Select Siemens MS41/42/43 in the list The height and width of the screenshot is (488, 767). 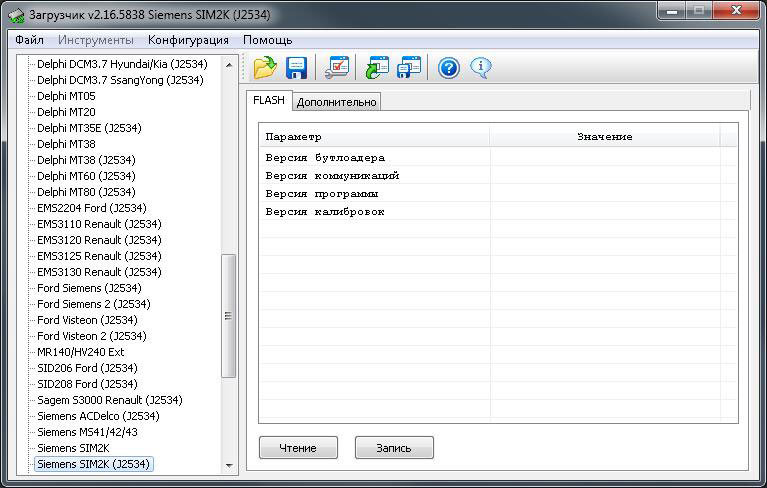coord(87,432)
